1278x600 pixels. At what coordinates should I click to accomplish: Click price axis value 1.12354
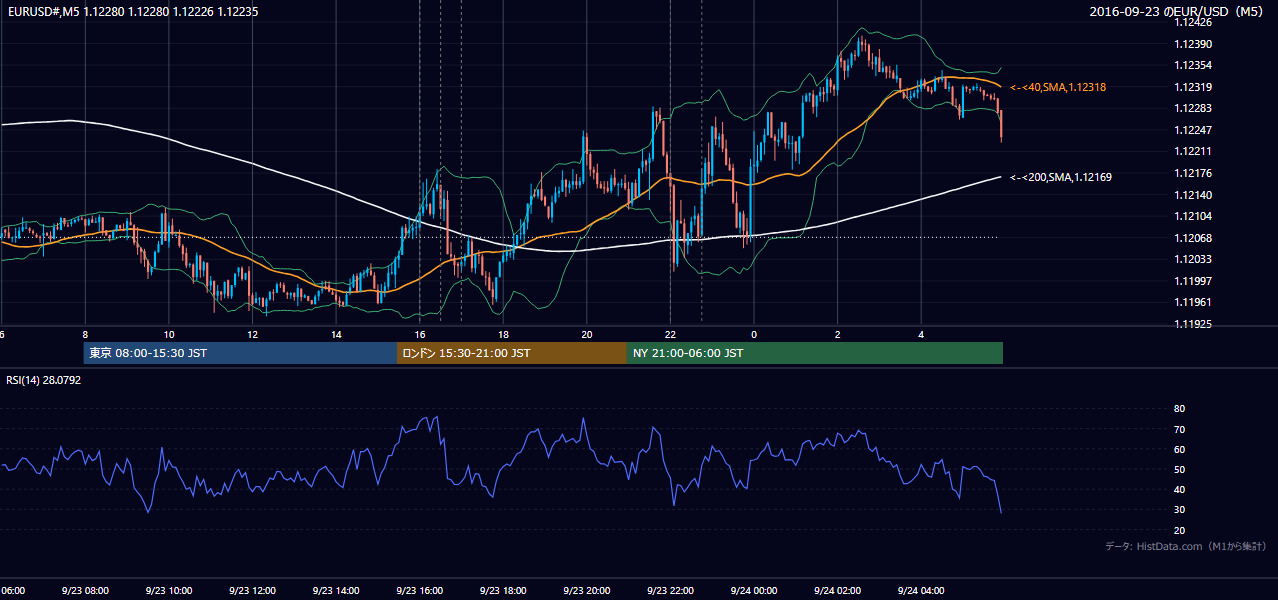[1193, 65]
